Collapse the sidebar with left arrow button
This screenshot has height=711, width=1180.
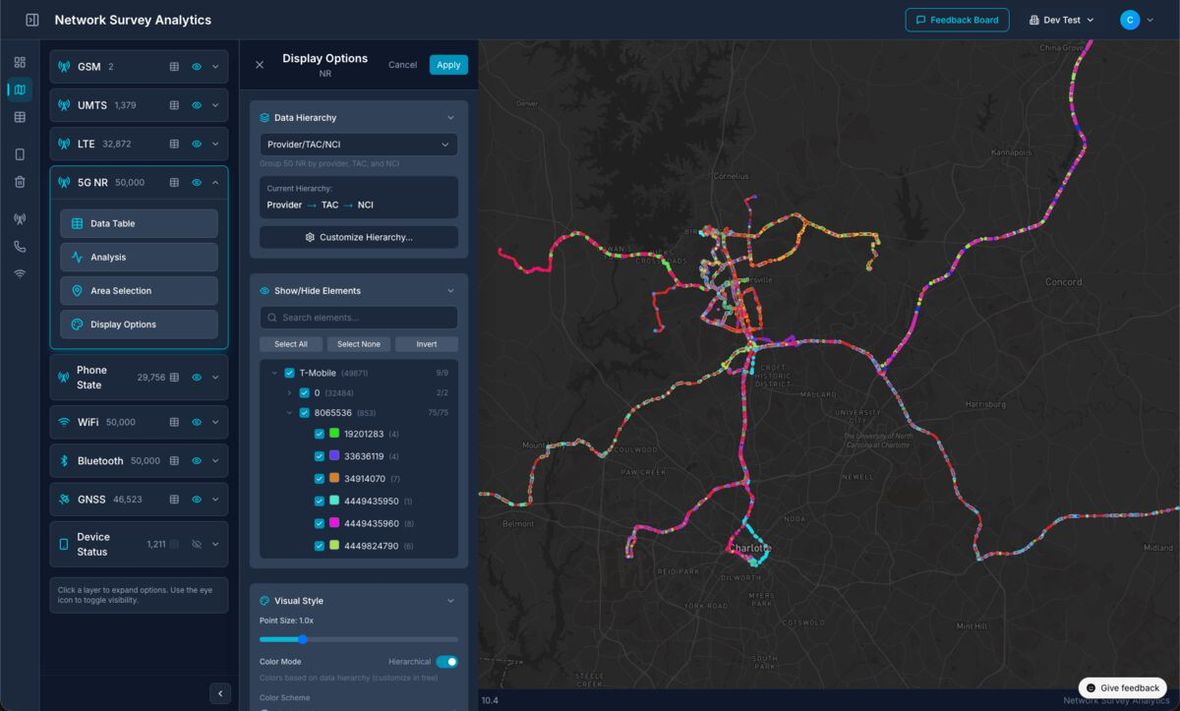coord(220,693)
